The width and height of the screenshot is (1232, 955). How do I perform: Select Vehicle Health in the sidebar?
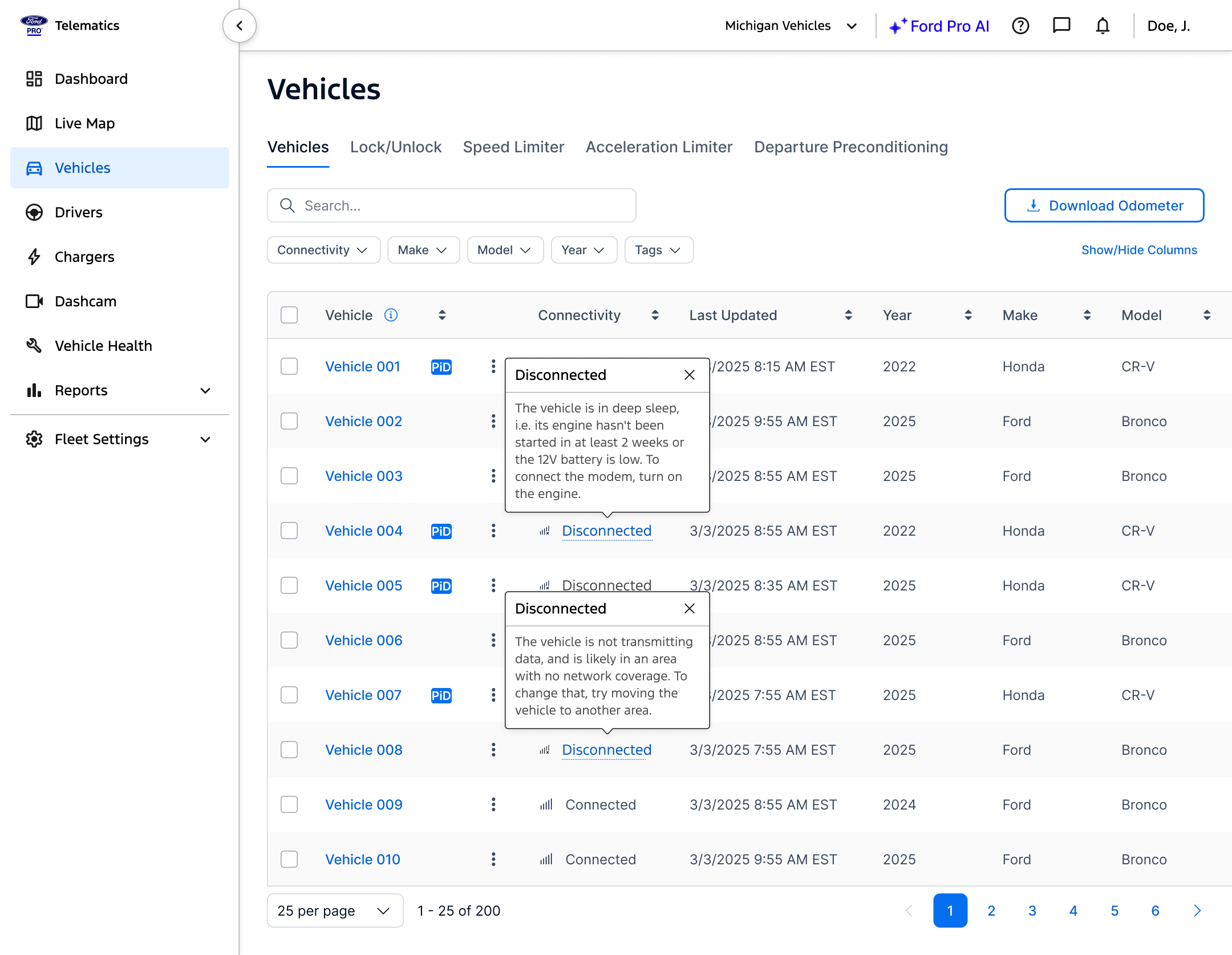103,346
